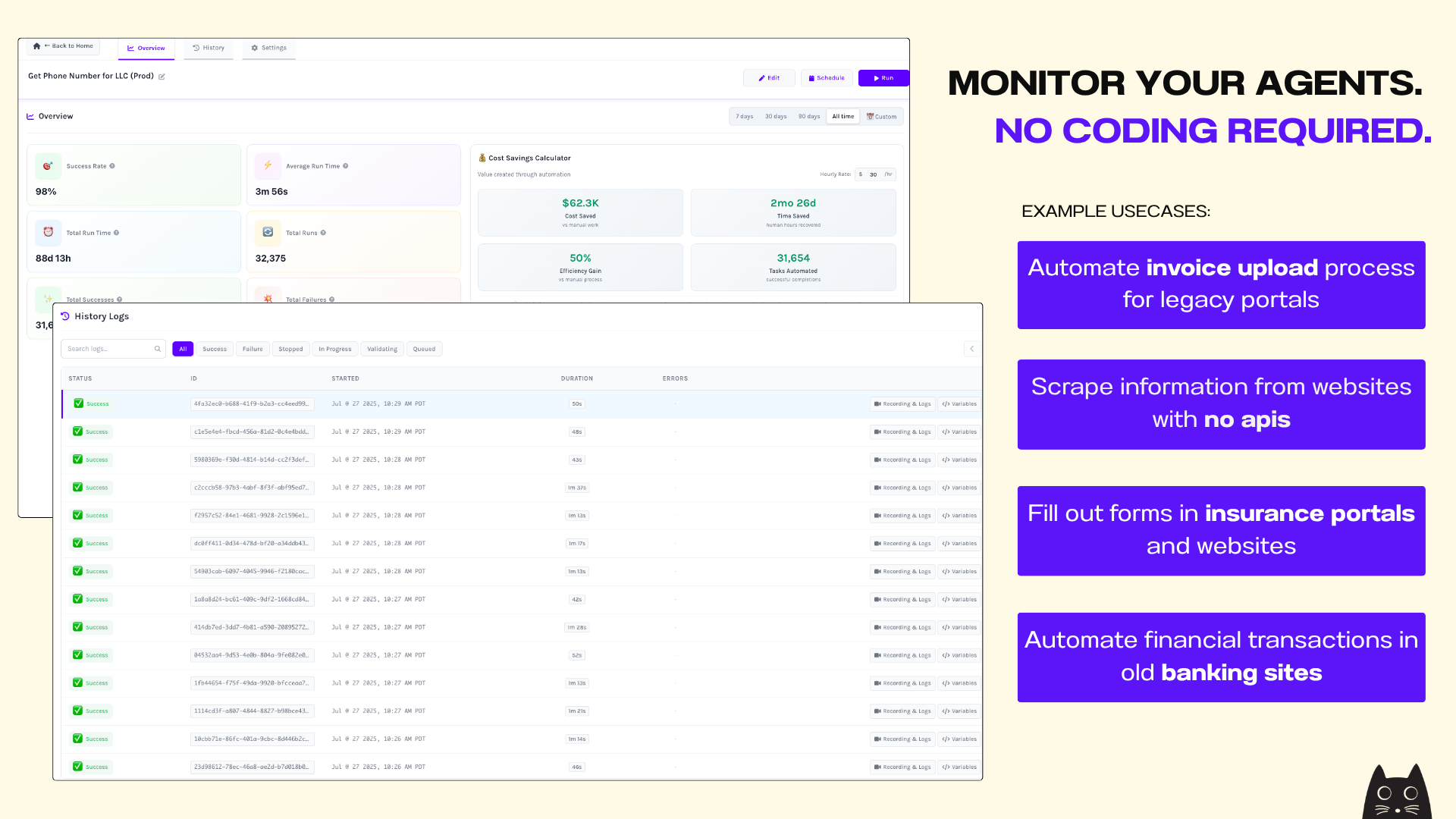Switch to the History tab

[209, 48]
